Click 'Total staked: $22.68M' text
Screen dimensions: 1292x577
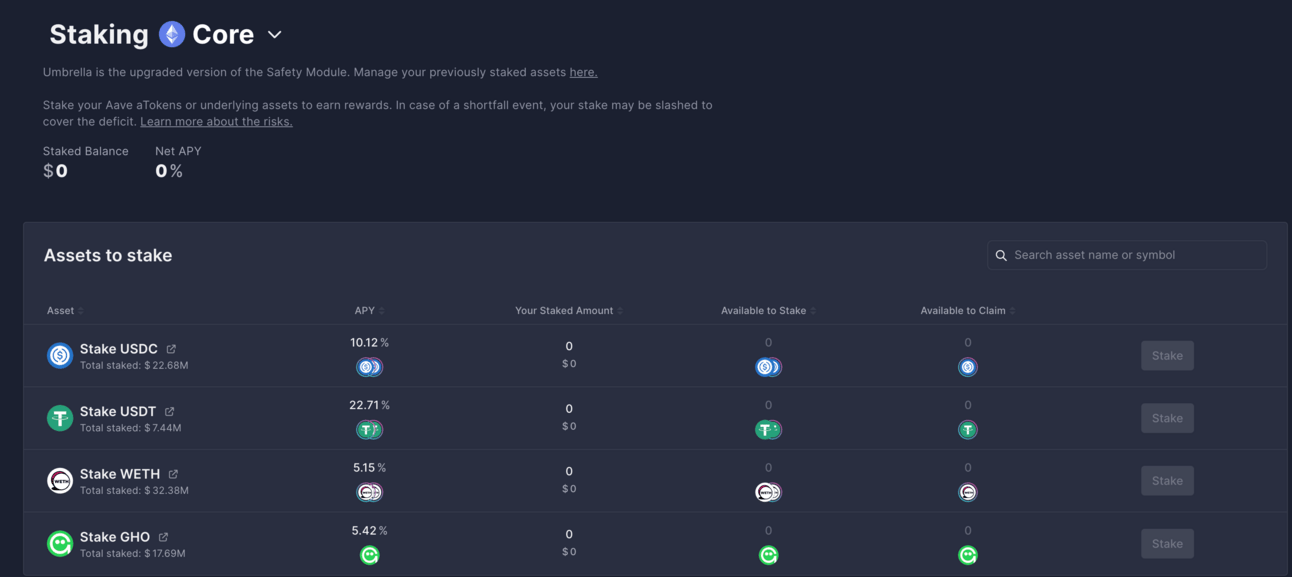134,366
